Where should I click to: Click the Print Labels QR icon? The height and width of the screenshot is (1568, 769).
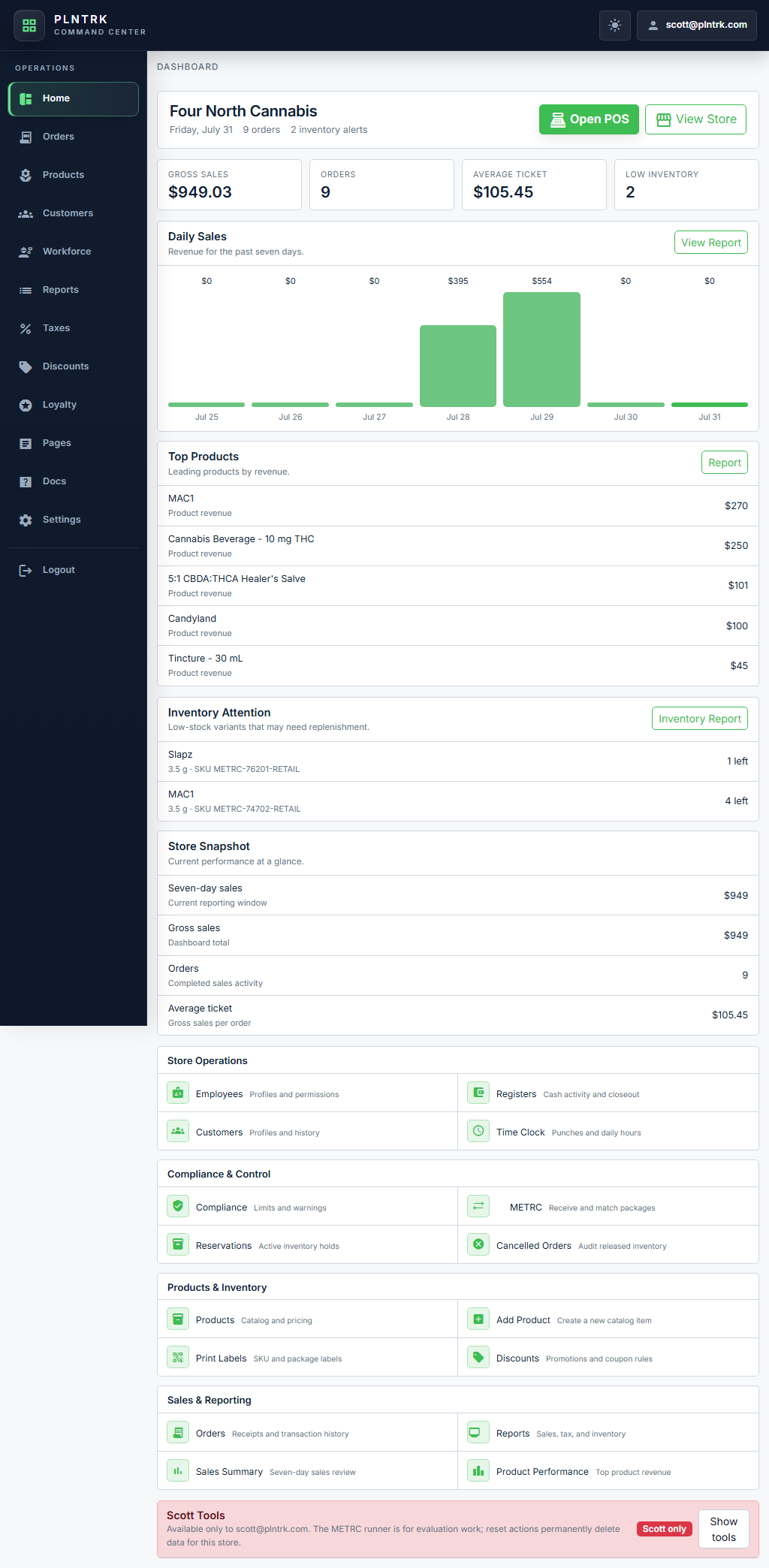(178, 1358)
